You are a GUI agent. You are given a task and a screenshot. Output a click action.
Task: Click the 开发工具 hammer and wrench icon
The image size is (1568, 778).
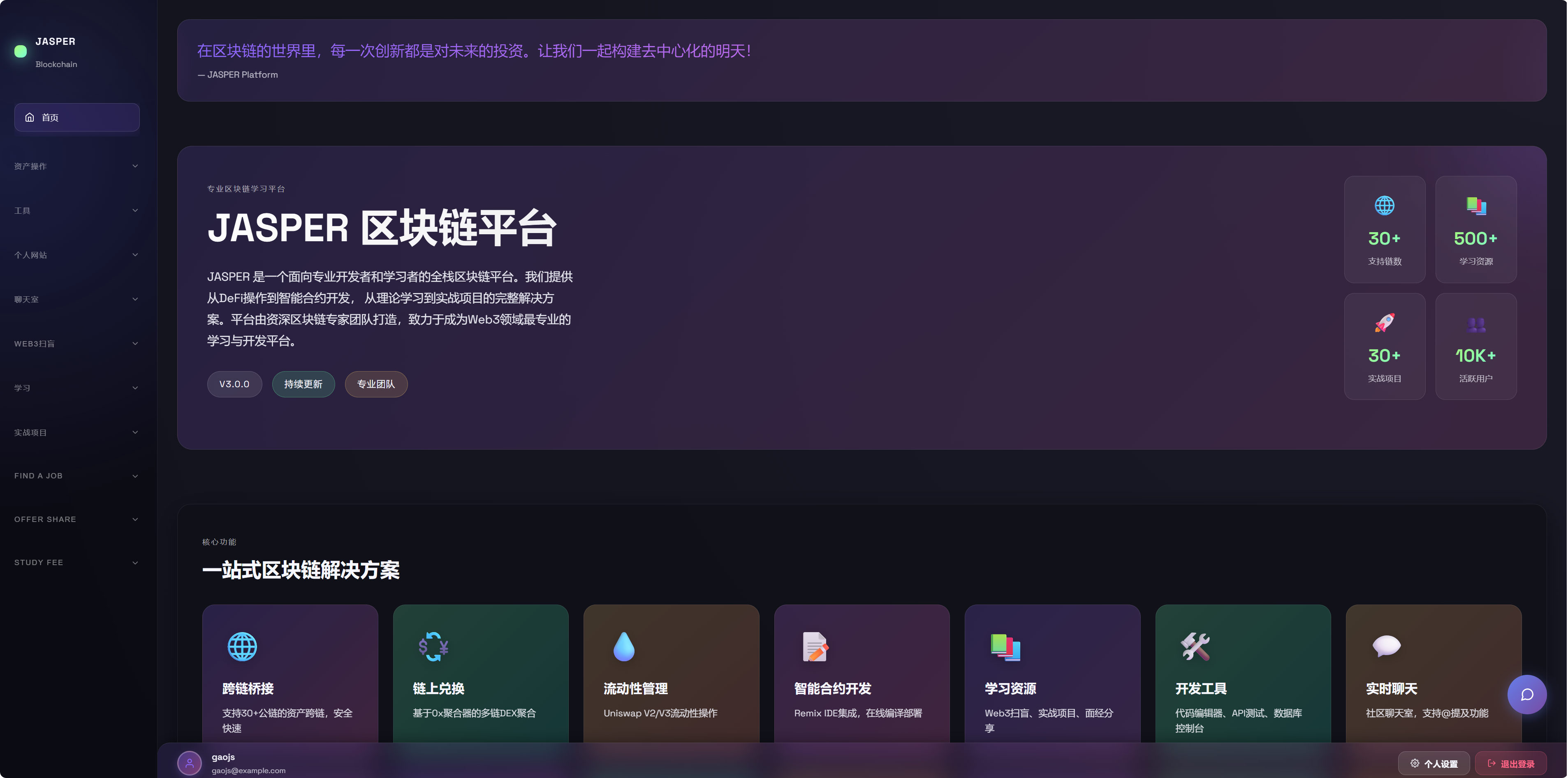point(1195,646)
